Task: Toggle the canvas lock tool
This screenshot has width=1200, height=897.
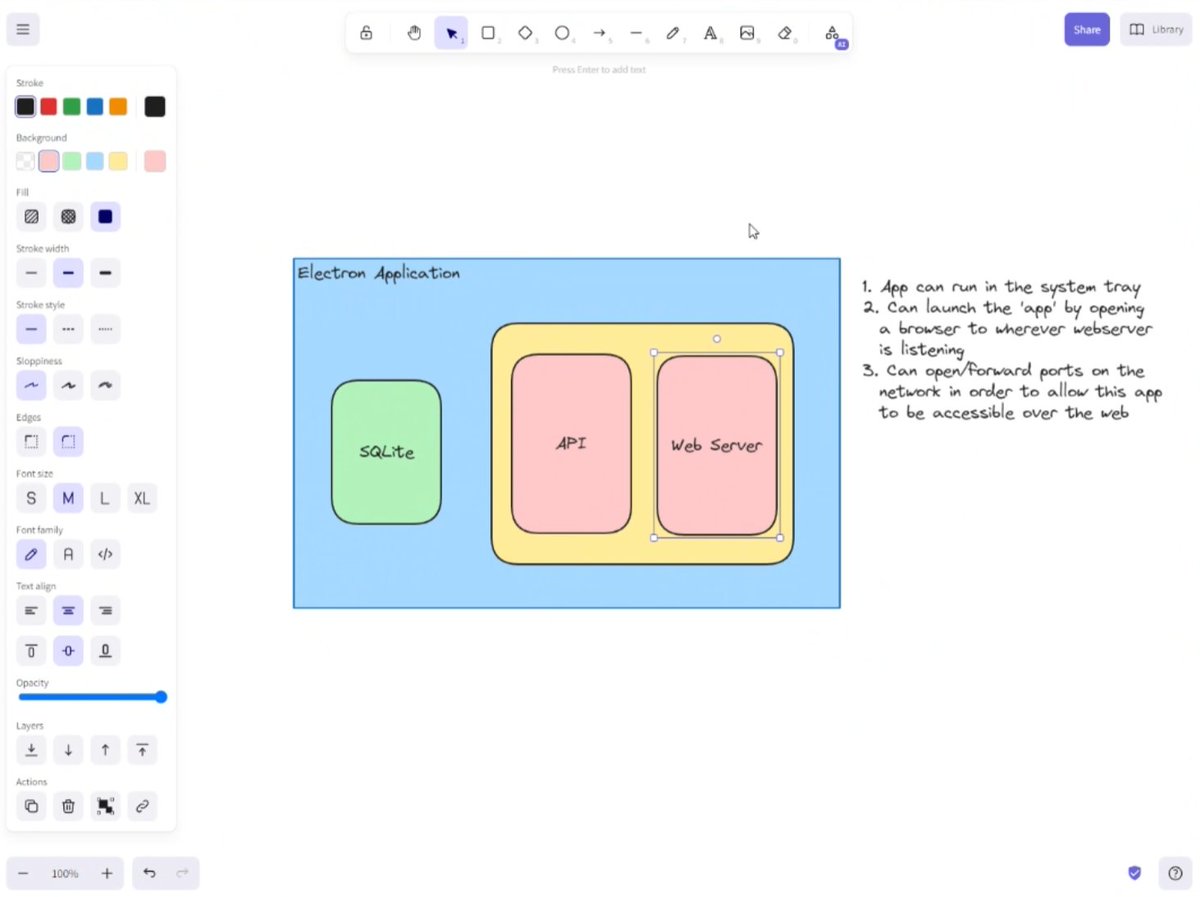Action: tap(366, 33)
